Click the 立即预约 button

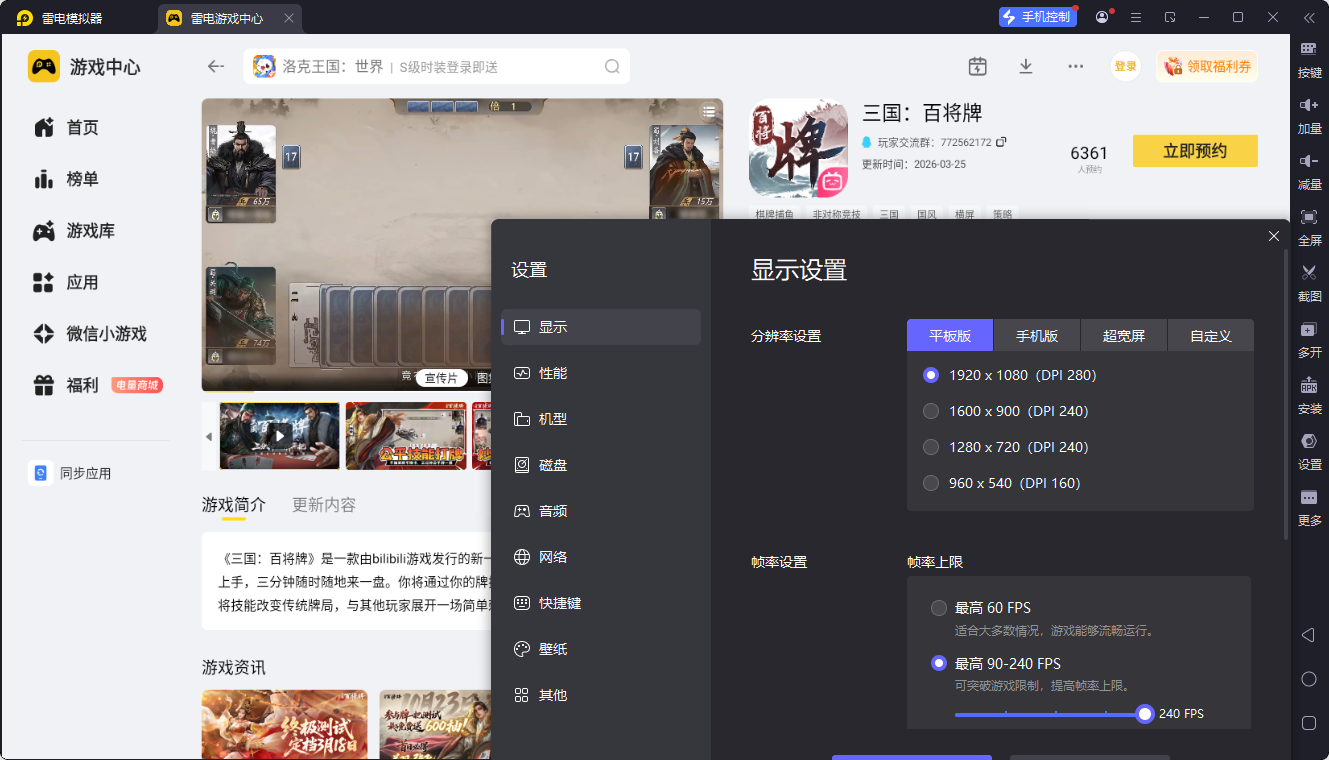(x=1195, y=151)
